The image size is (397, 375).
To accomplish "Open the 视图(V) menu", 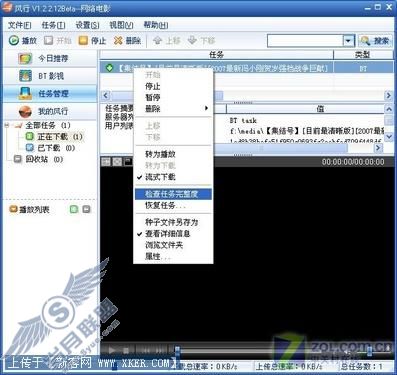I will click(x=121, y=25).
